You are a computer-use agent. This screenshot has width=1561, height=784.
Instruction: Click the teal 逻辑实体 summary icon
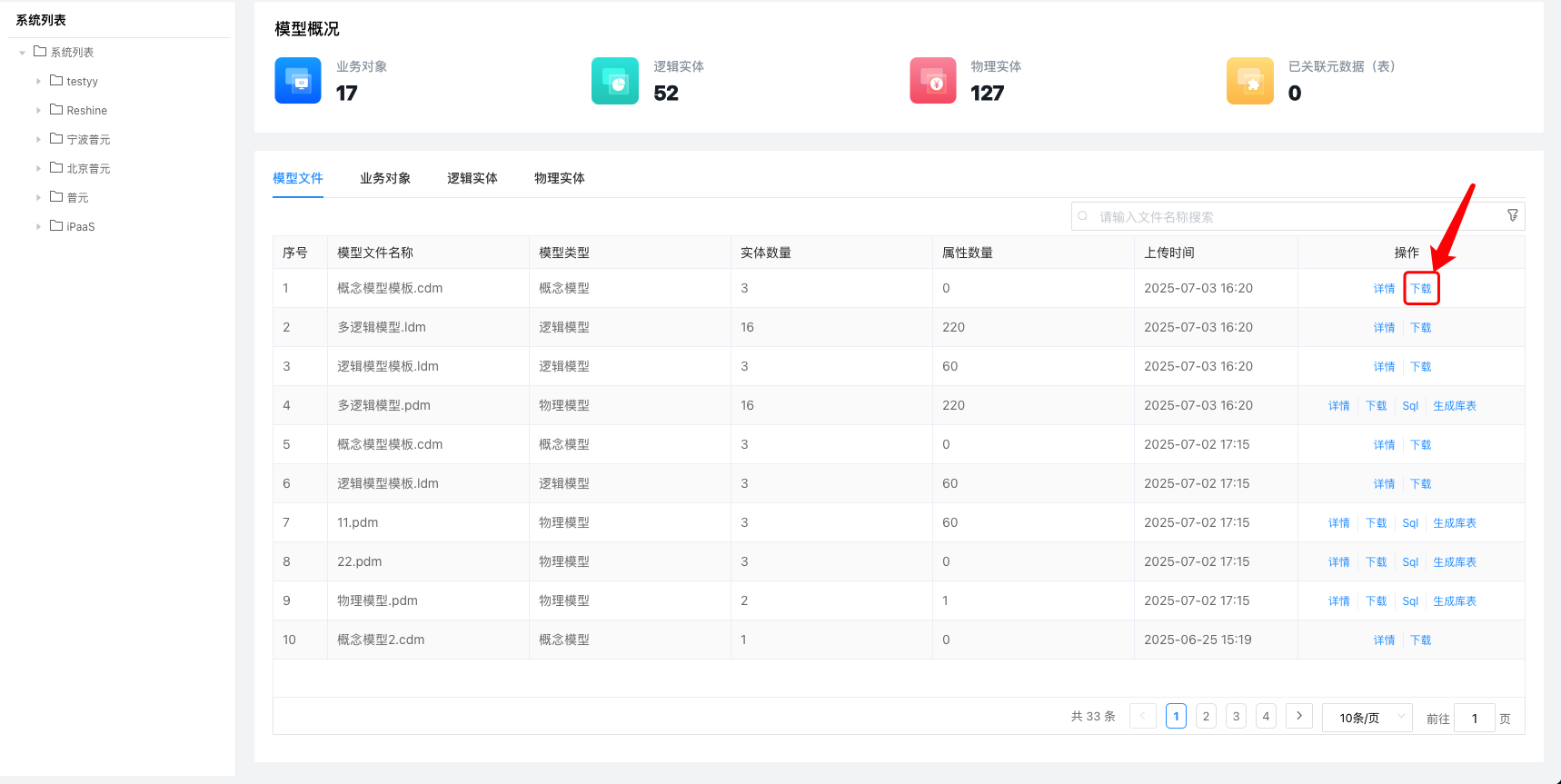[x=615, y=81]
